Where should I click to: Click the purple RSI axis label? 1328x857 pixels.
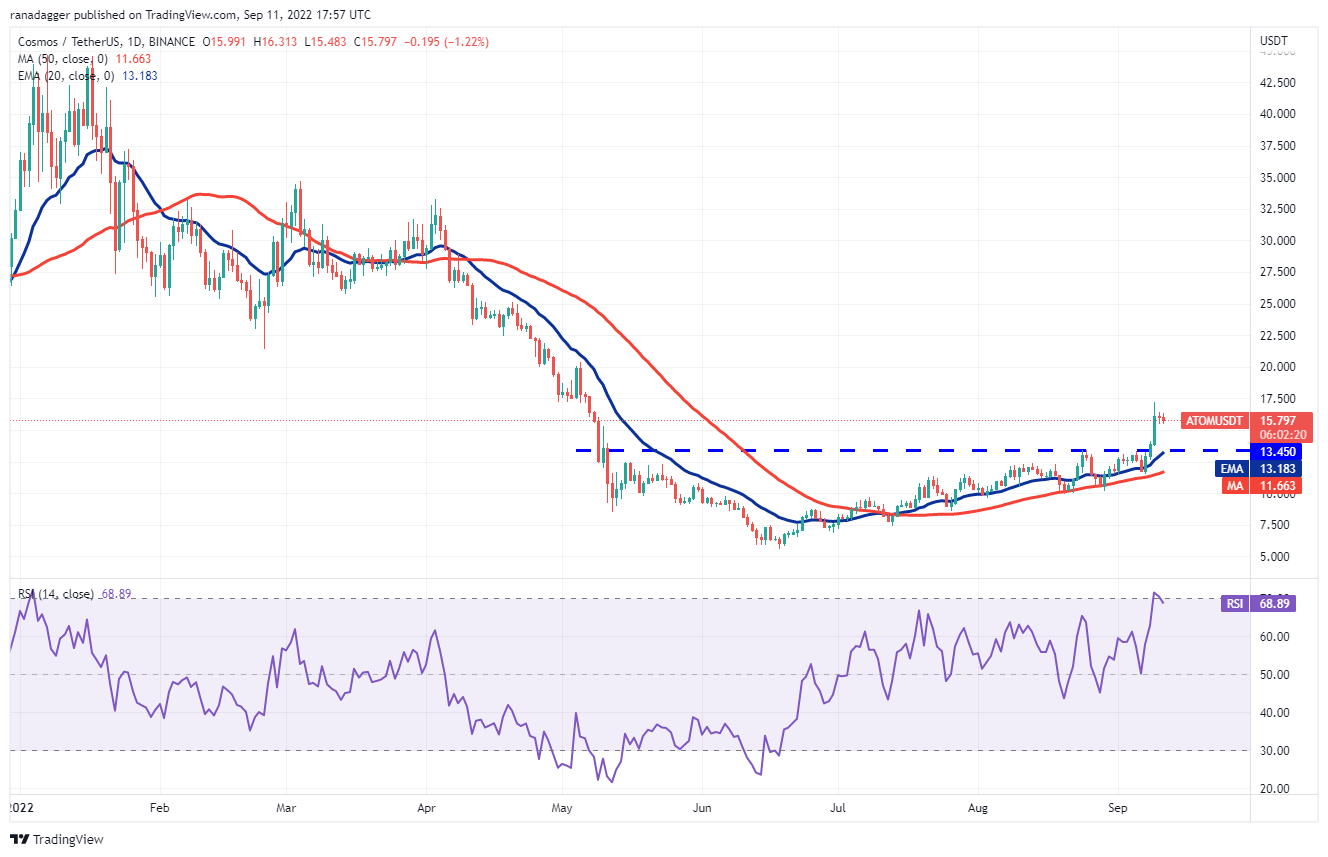click(x=1234, y=603)
